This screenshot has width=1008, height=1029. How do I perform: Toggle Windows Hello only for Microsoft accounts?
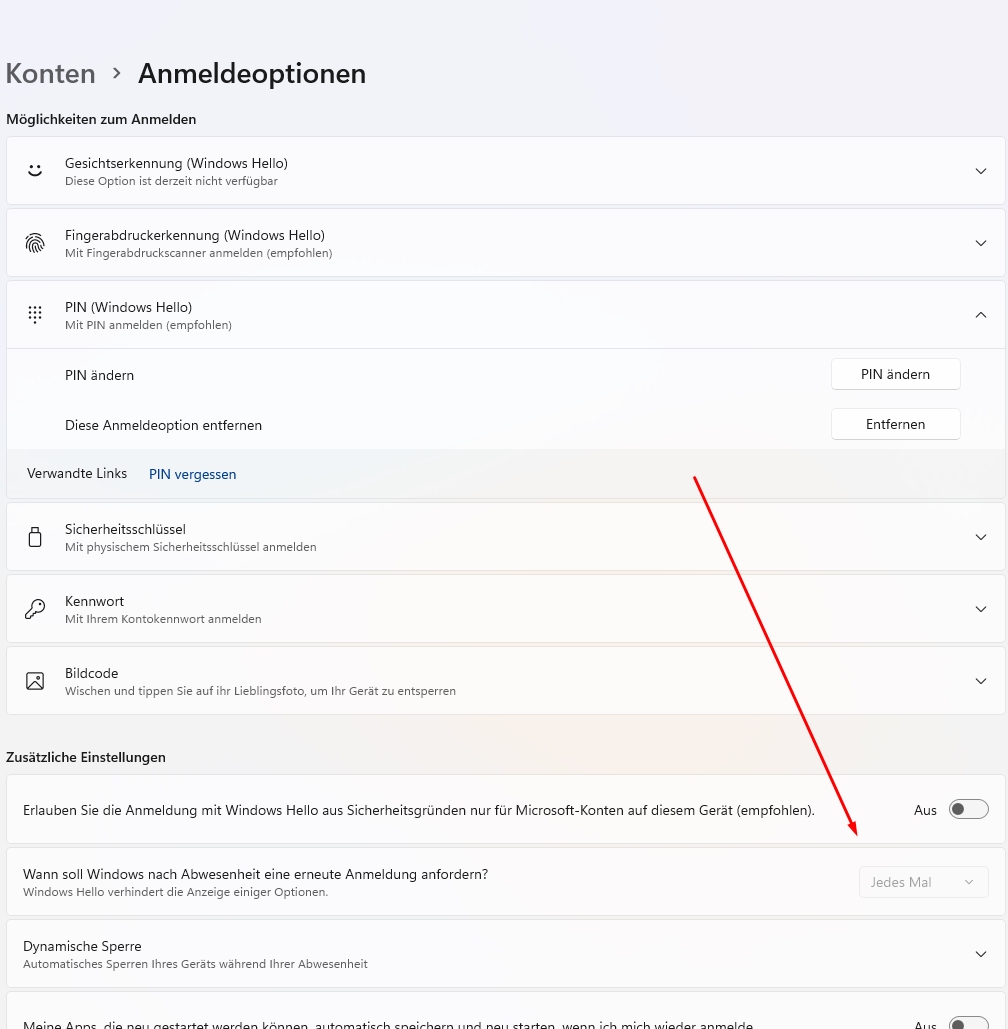coord(968,809)
